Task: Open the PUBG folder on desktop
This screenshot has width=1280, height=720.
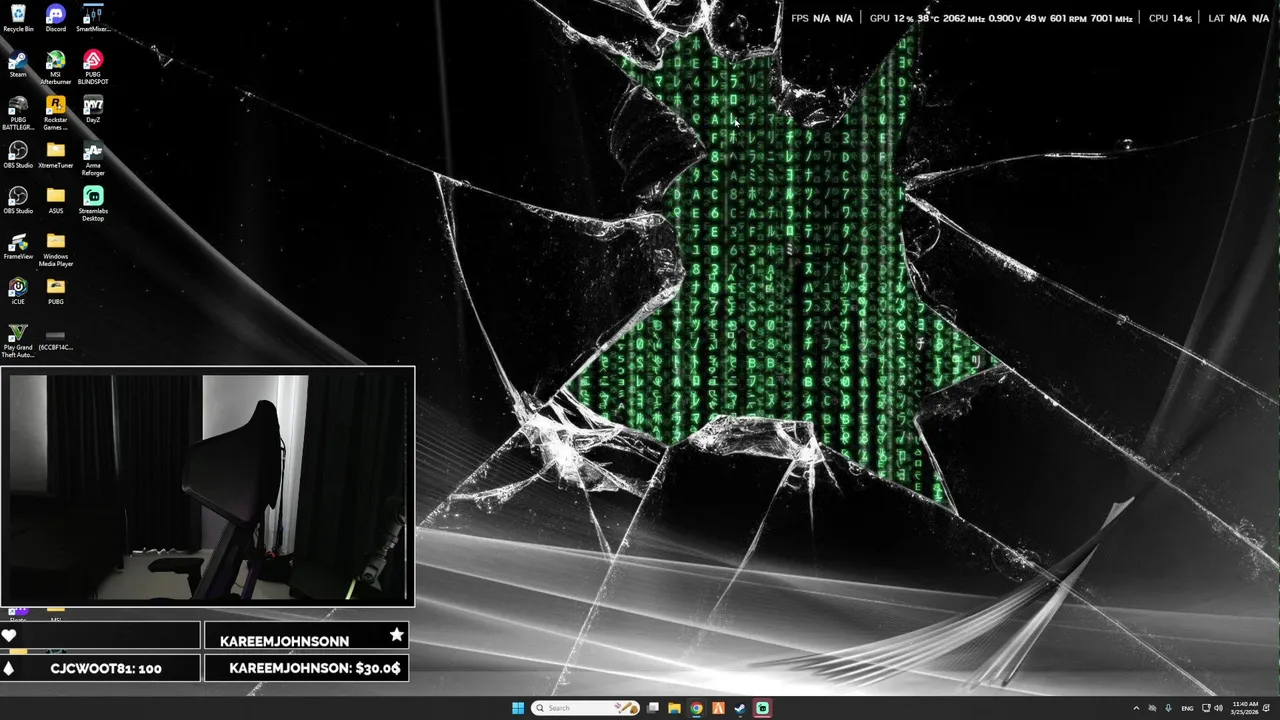Action: pyautogui.click(x=56, y=292)
